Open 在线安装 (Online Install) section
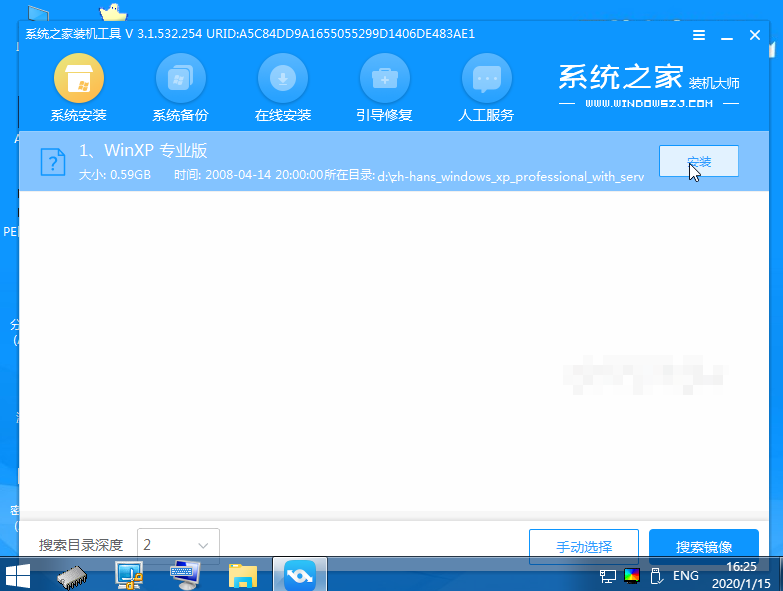The width and height of the screenshot is (783, 591). click(x=282, y=88)
